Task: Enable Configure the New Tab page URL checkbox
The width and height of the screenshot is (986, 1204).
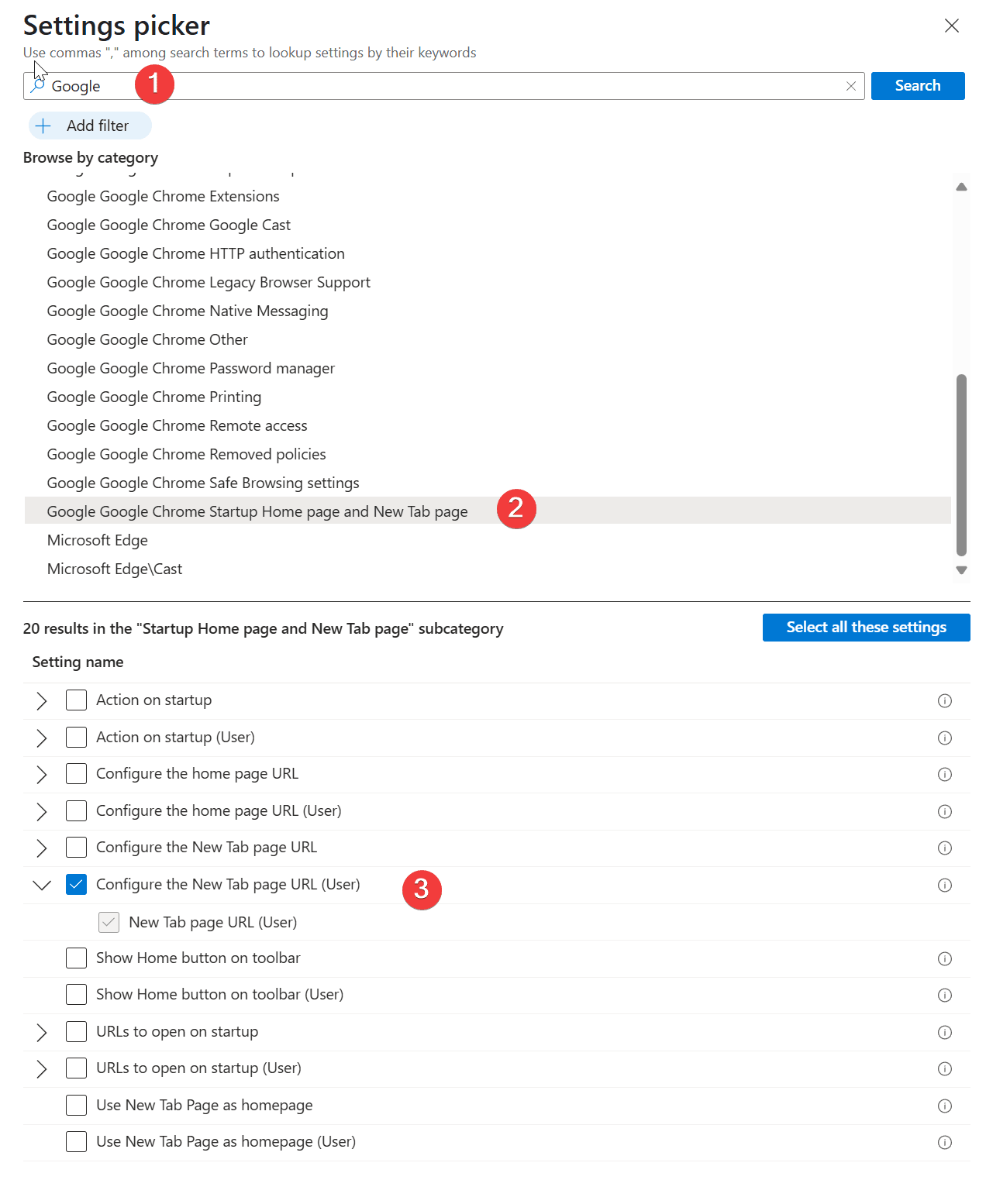Action: [76, 847]
